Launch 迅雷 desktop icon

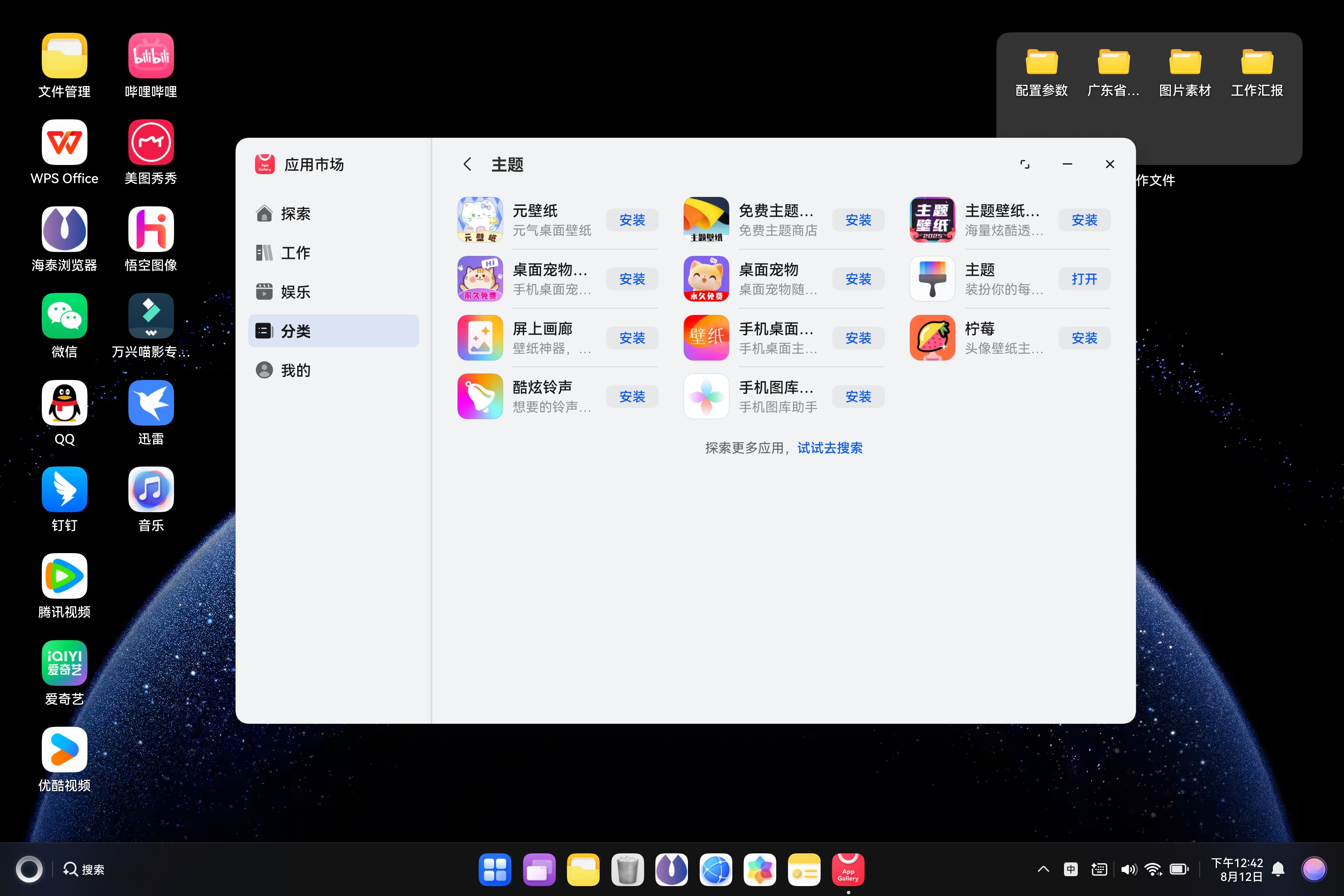(151, 403)
